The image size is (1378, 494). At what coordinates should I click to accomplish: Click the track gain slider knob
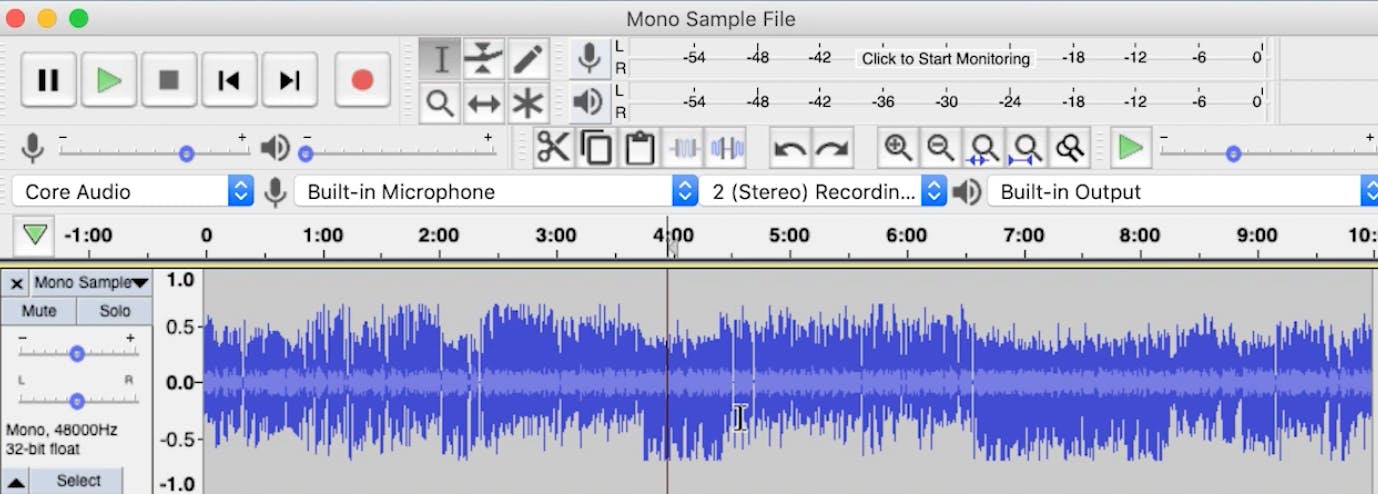tap(77, 353)
